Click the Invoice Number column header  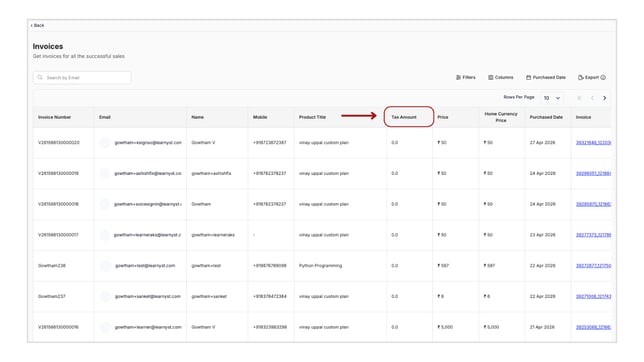point(55,117)
